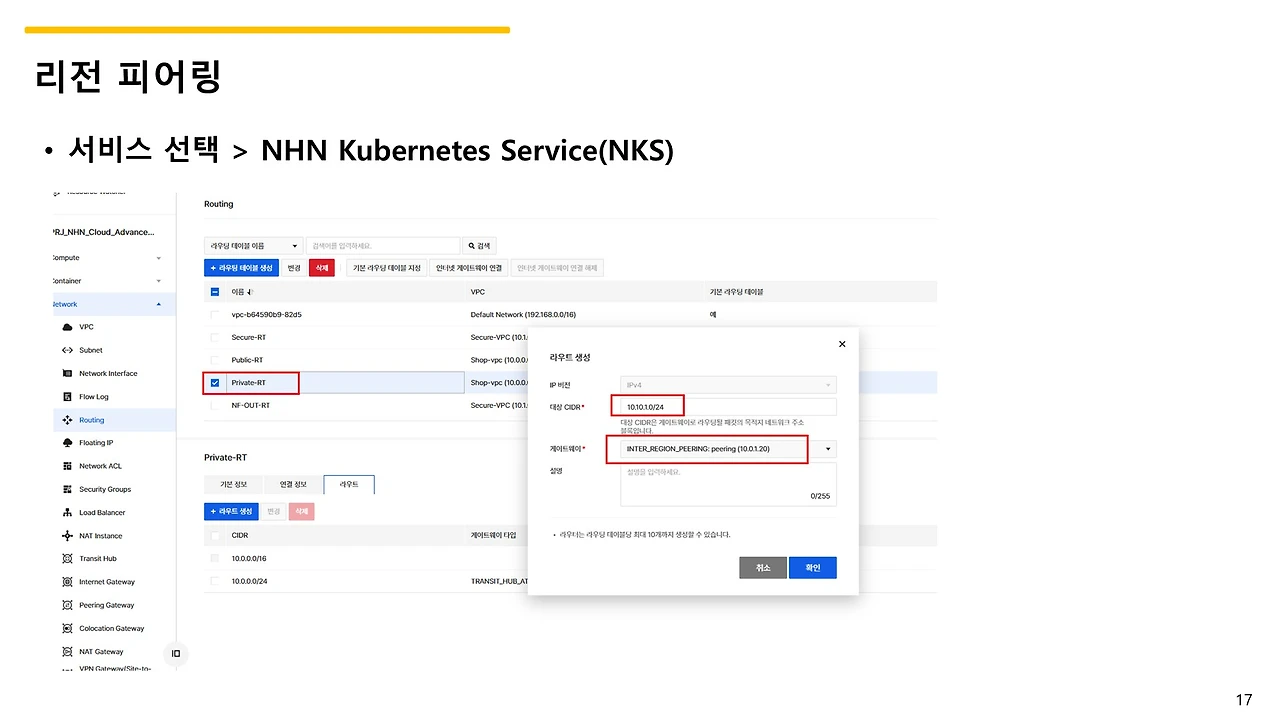Click the 대상 CIDR input field
Image resolution: width=1280 pixels, height=720 pixels.
click(x=728, y=407)
